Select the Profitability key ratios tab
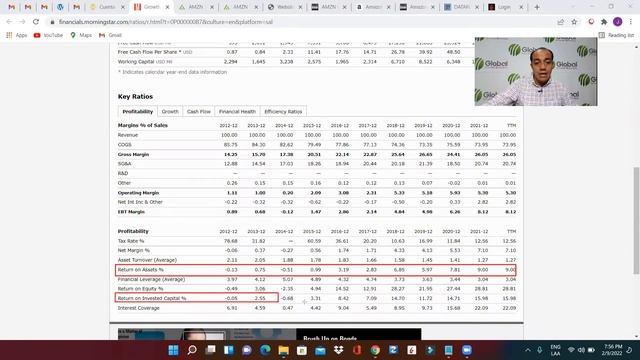 138,111
